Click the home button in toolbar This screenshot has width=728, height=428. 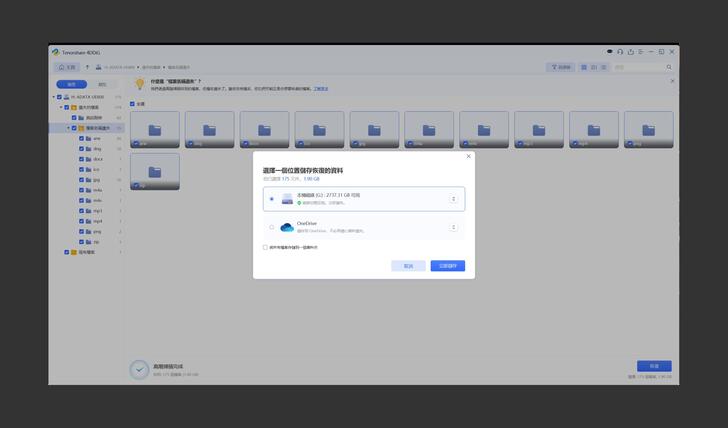67,67
